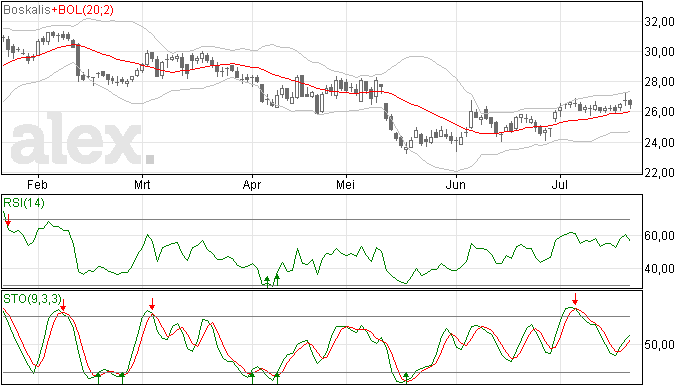Click the 22,00 price axis value
Viewport: 690px width, 387px height.
point(659,173)
